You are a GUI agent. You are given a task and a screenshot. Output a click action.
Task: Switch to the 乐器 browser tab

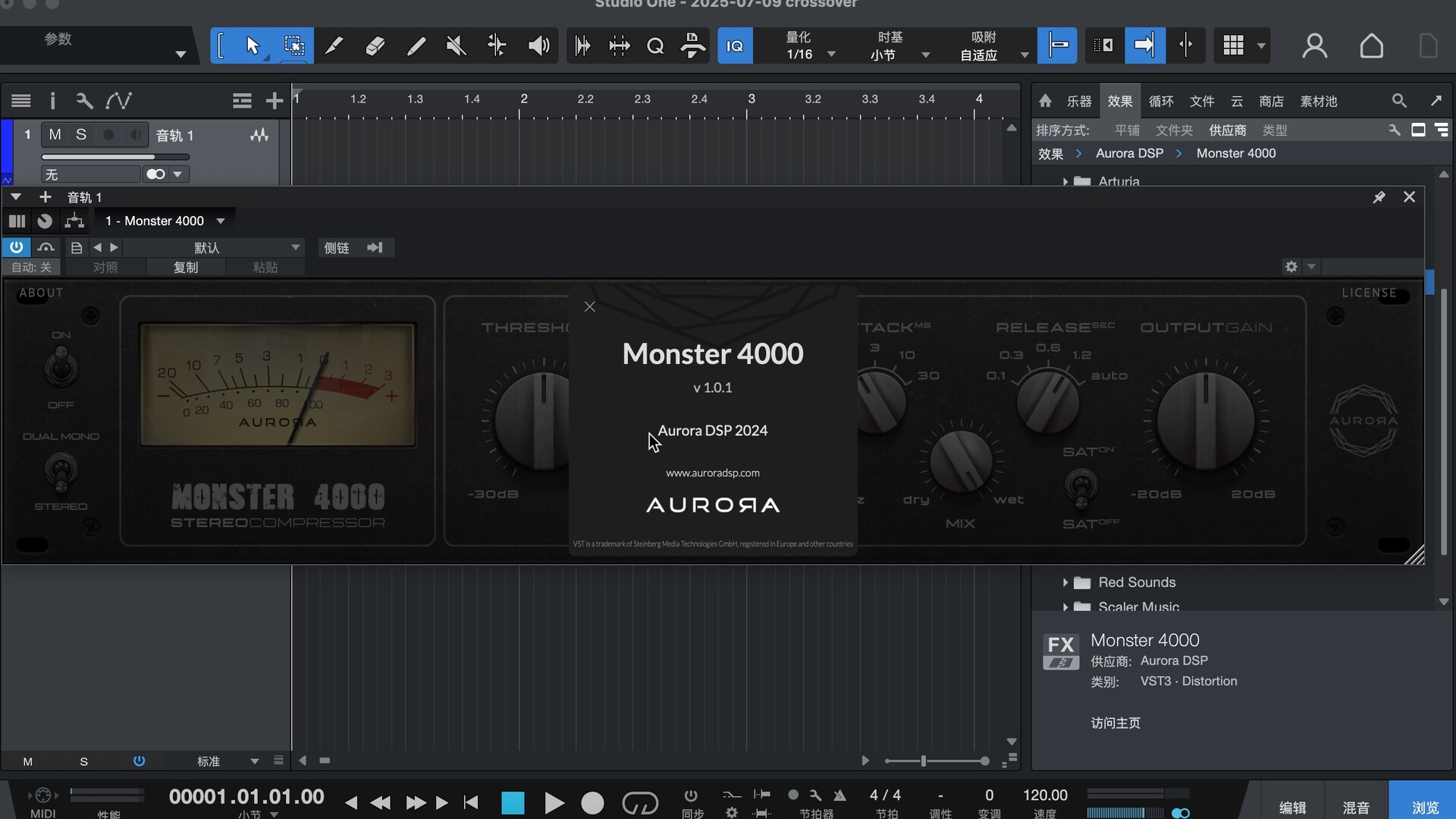tap(1078, 101)
